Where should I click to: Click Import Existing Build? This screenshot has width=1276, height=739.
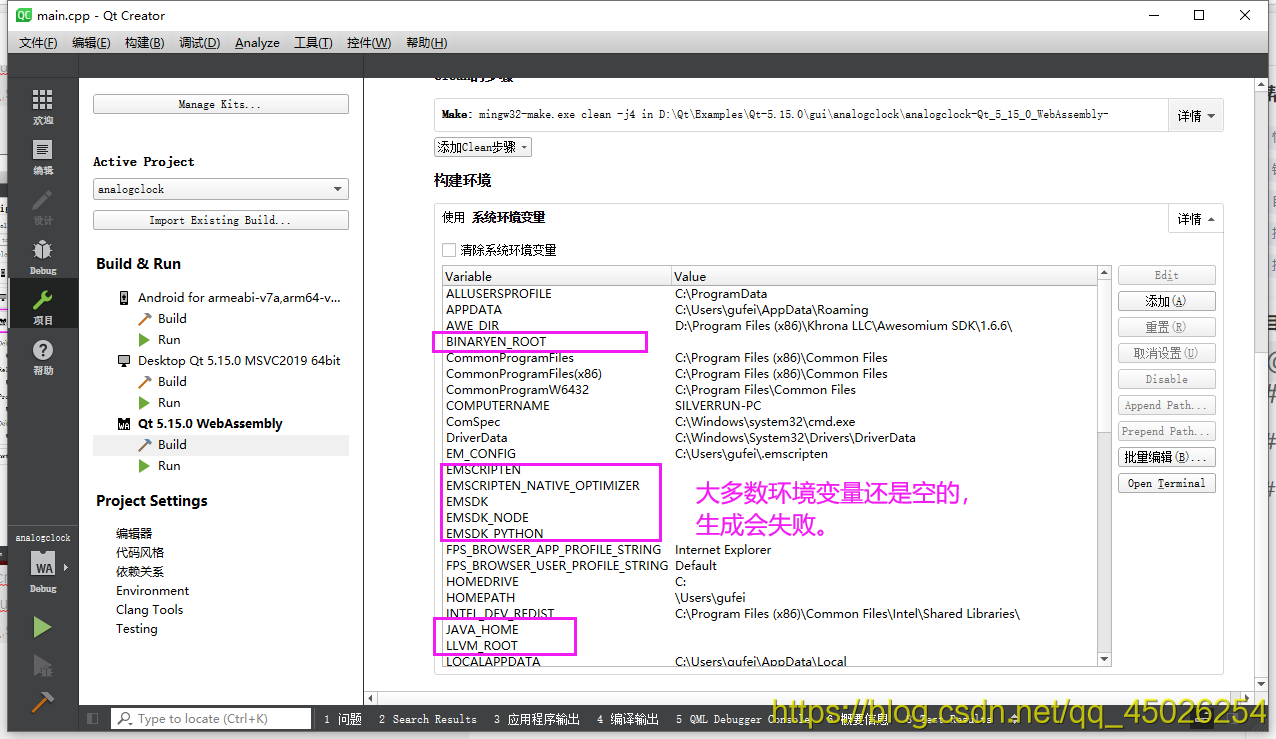pyautogui.click(x=220, y=219)
